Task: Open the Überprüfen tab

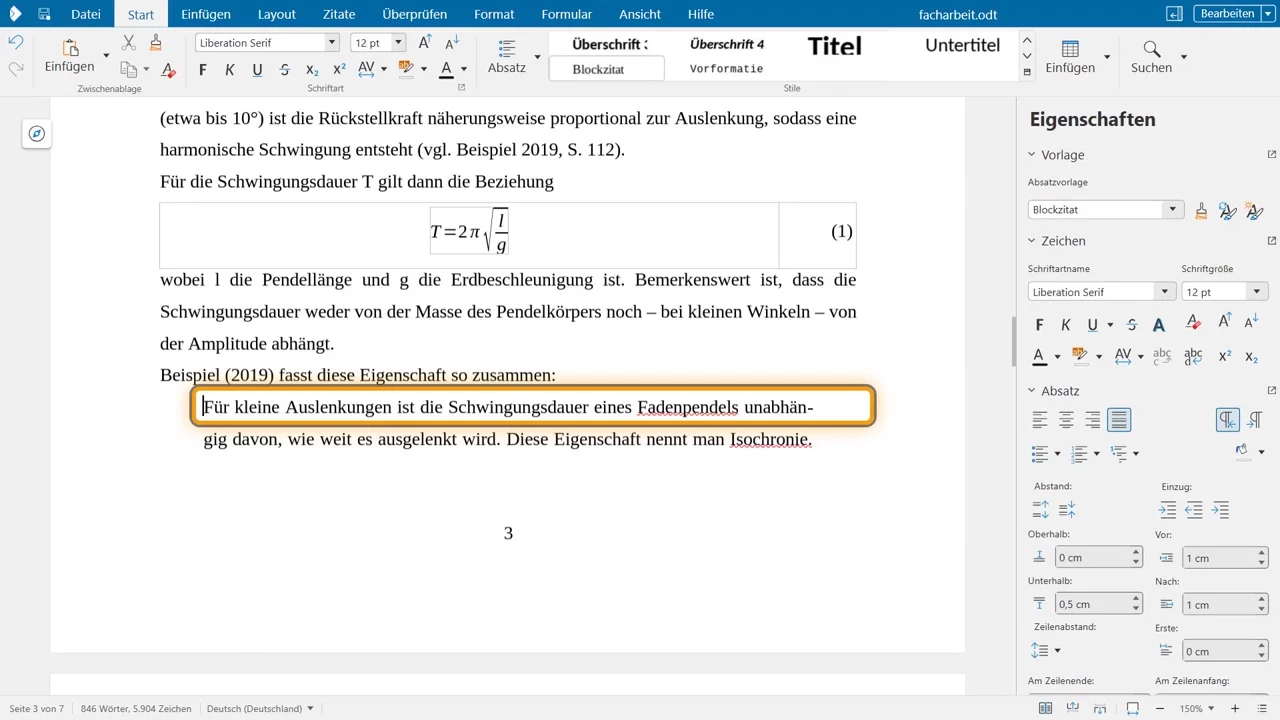Action: click(415, 14)
